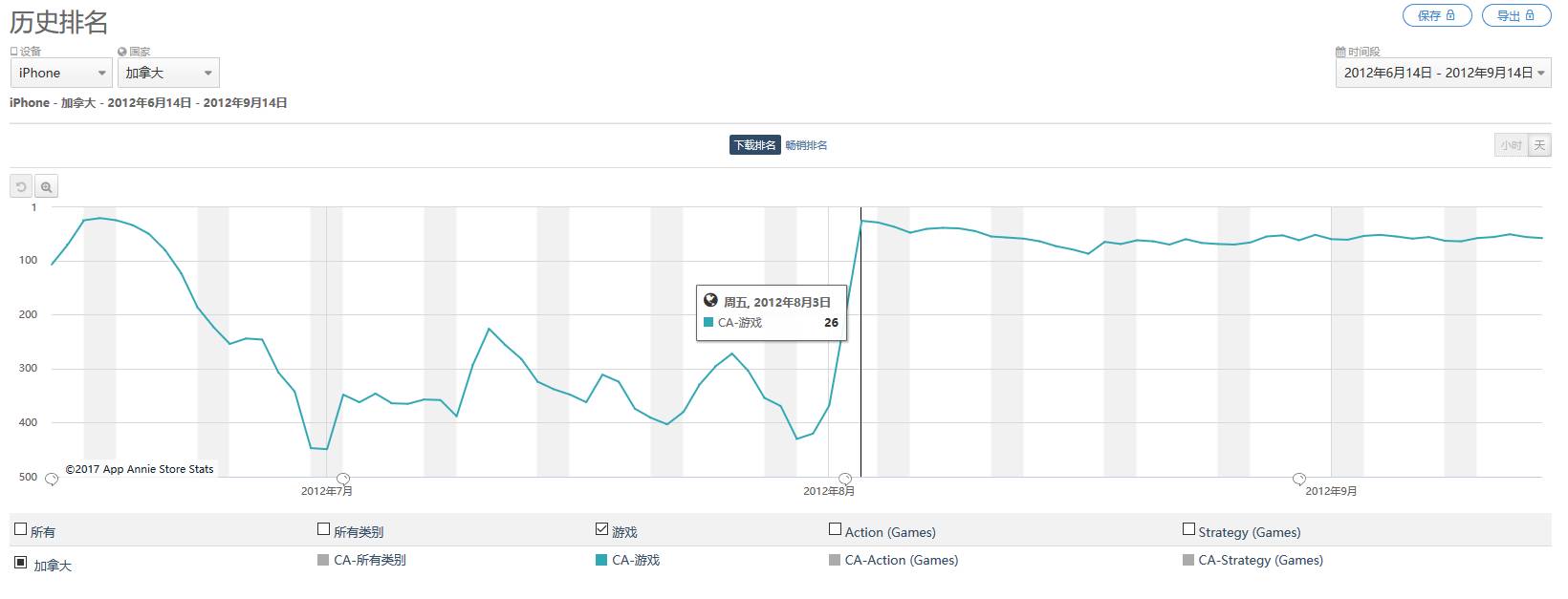Open the iPhone device dropdown
The height and width of the screenshot is (599, 1568).
tap(61, 73)
